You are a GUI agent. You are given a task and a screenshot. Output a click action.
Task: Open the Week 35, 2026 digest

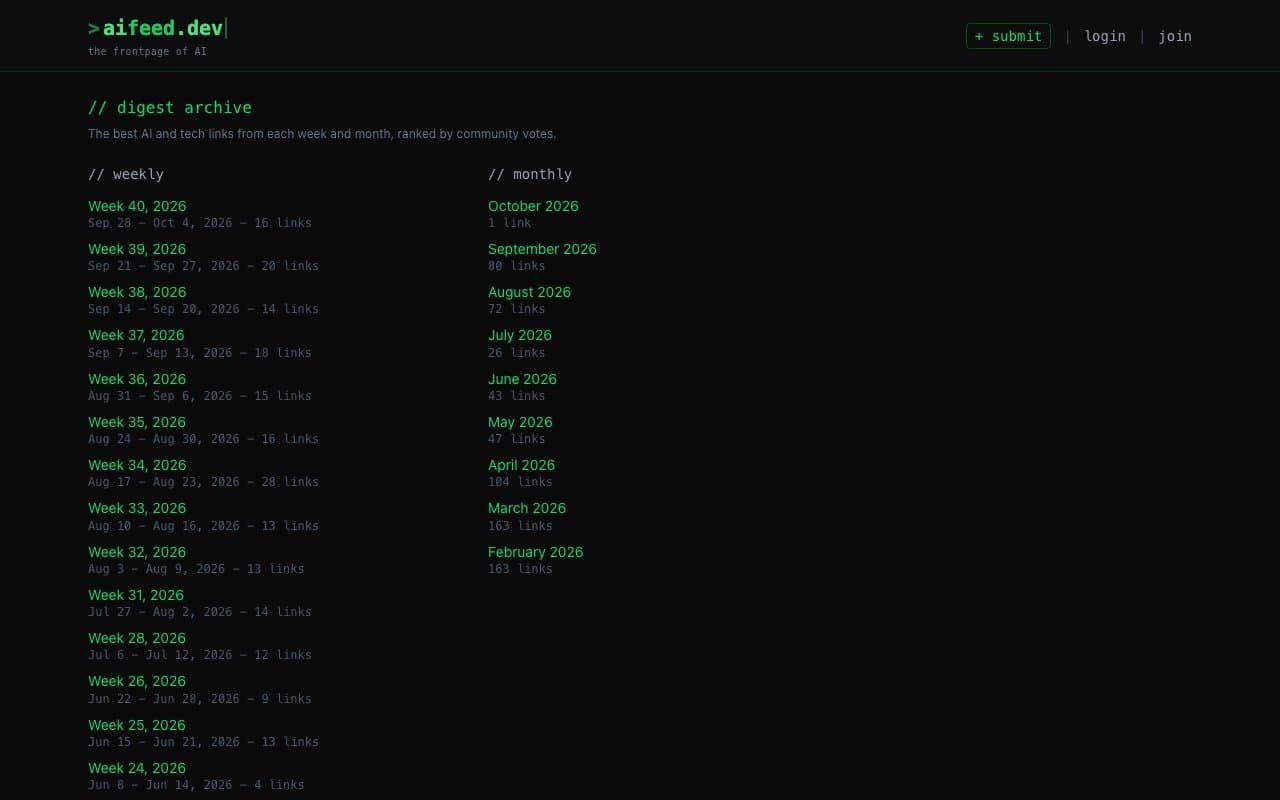coord(137,422)
